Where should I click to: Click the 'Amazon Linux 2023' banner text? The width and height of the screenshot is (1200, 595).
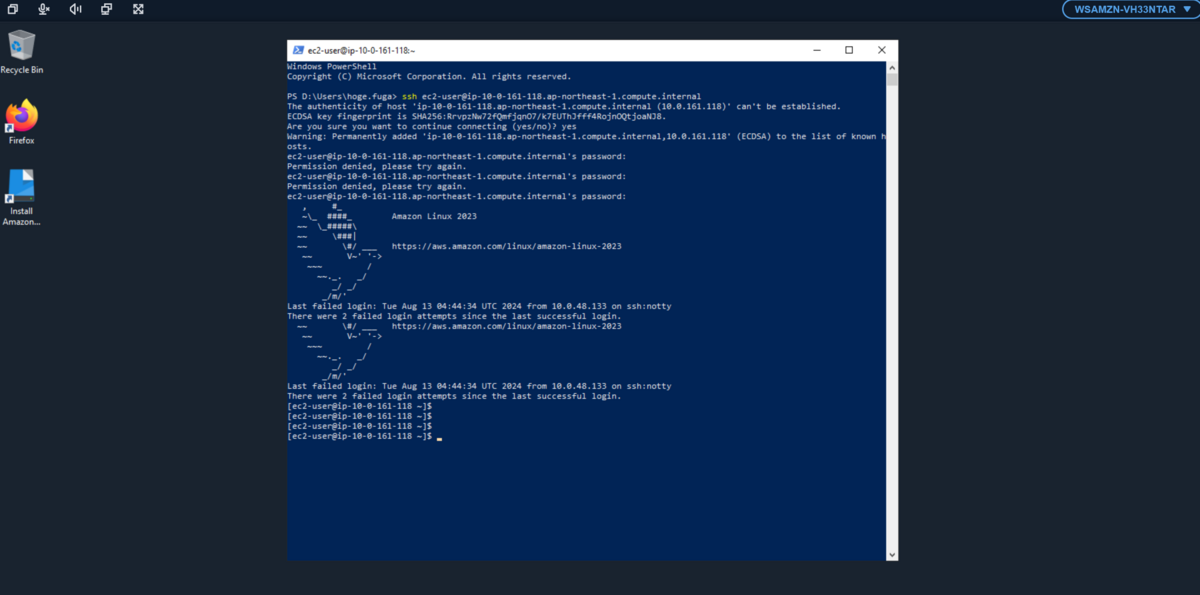point(434,216)
